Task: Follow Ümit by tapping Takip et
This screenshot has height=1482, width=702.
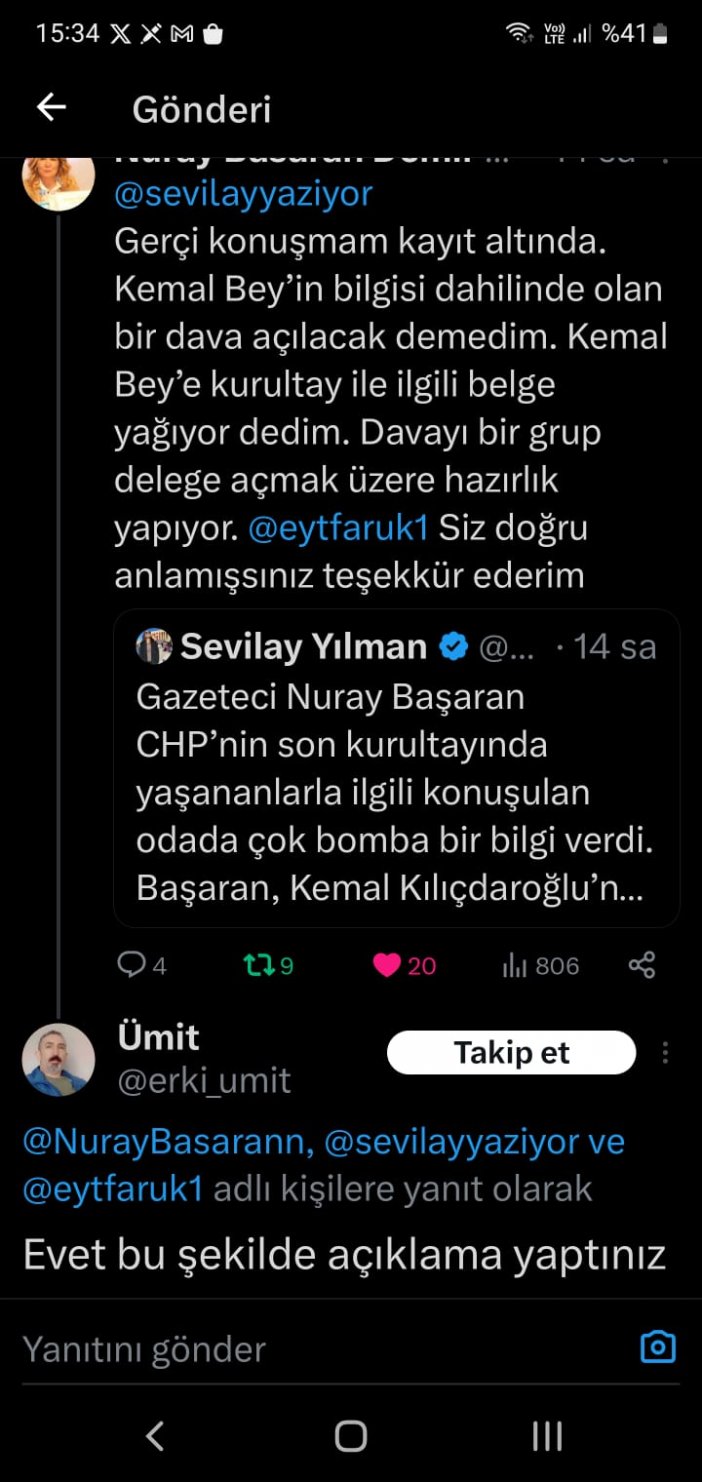Action: (x=511, y=1052)
